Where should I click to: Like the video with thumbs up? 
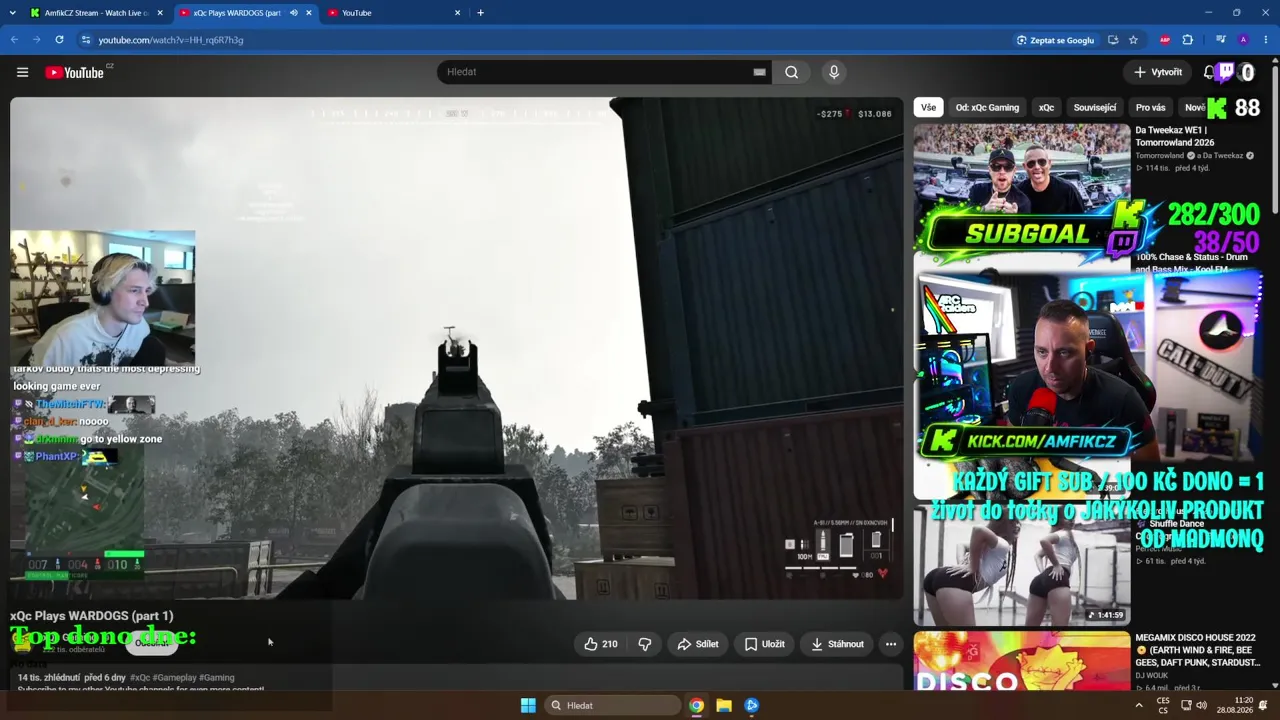pos(601,644)
